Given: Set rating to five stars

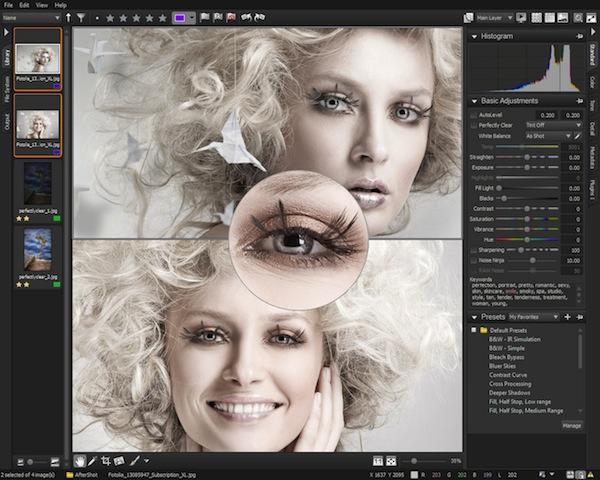Looking at the screenshot, I should coord(163,18).
